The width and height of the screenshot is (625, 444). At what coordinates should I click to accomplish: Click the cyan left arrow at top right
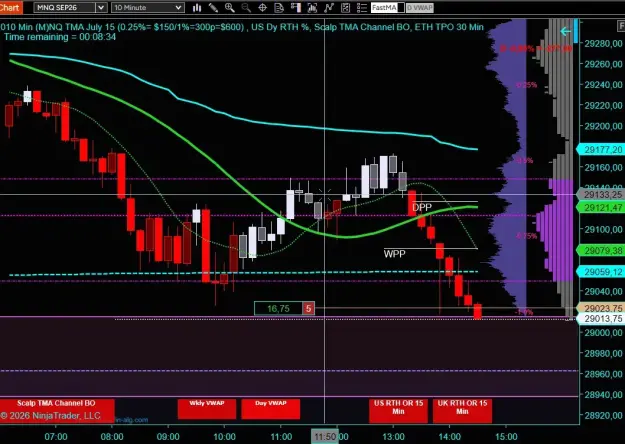(x=565, y=31)
